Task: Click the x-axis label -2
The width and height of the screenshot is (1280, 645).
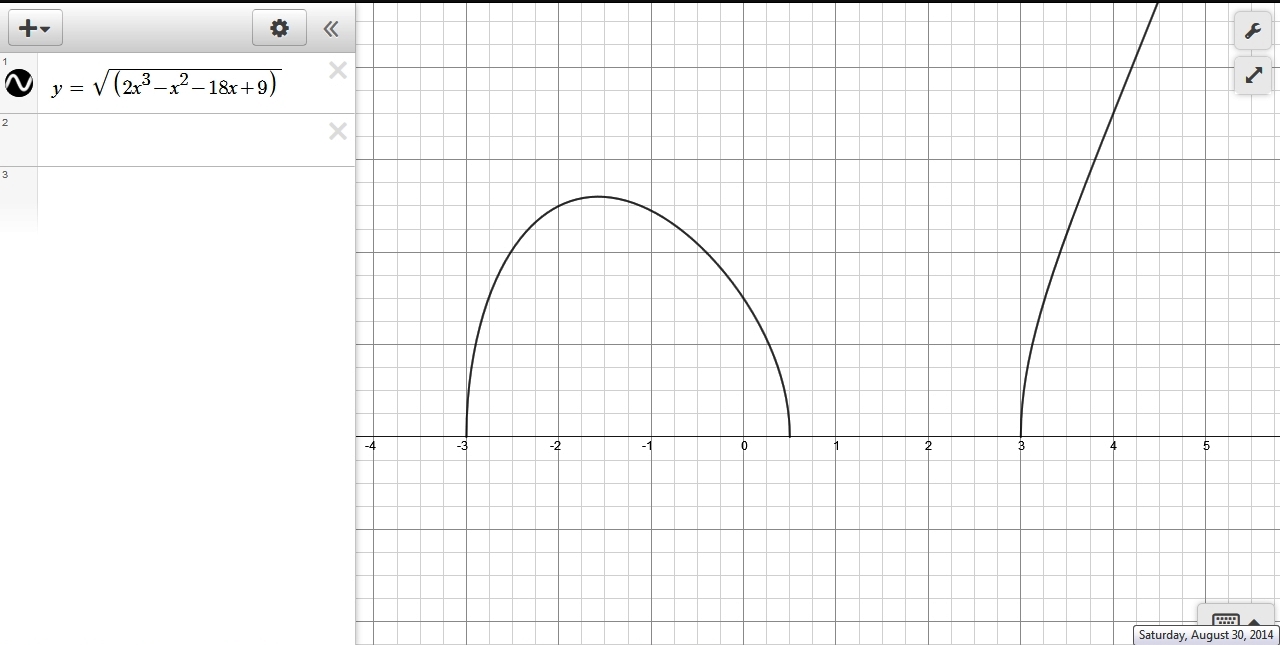Action: coord(555,446)
